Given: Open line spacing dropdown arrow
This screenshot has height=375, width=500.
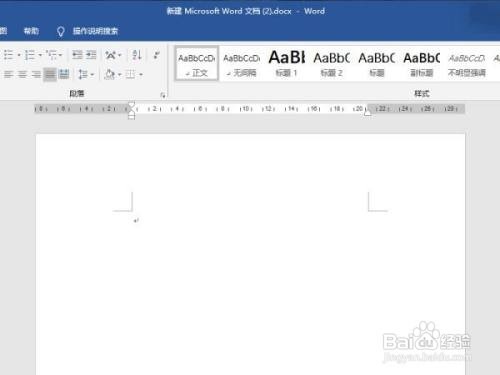Looking at the screenshot, I should 92,74.
